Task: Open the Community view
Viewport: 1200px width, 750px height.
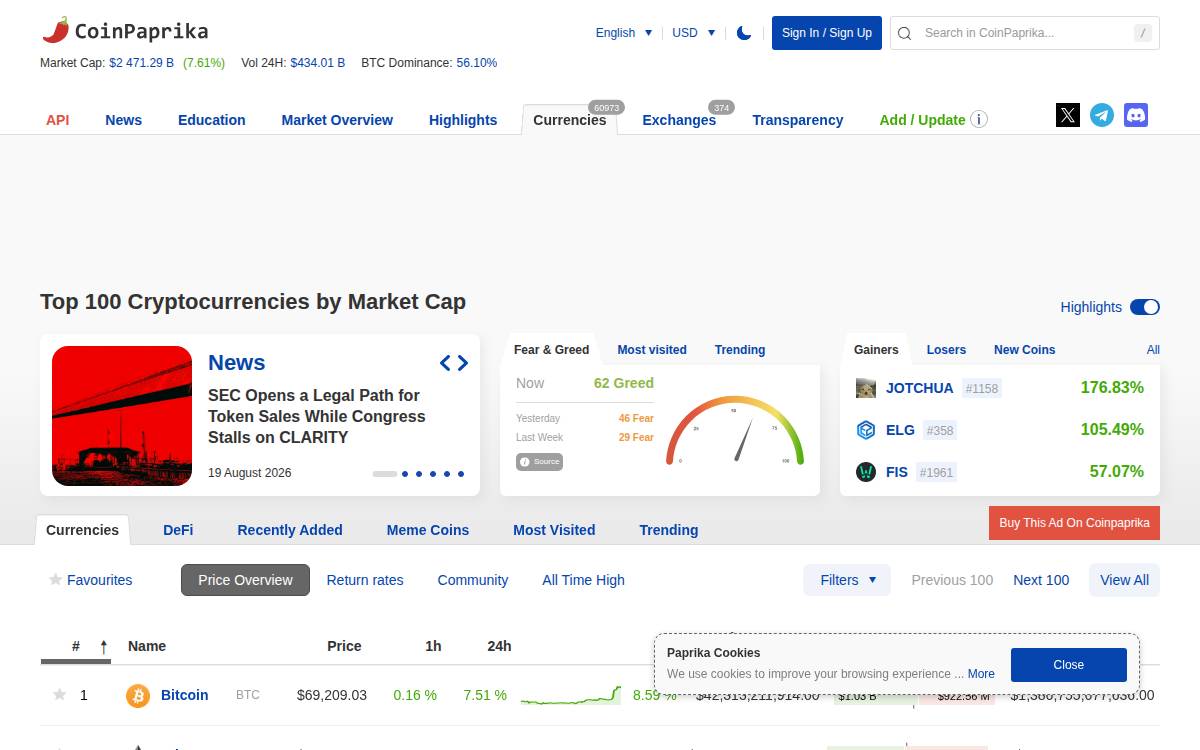Action: pyautogui.click(x=473, y=580)
